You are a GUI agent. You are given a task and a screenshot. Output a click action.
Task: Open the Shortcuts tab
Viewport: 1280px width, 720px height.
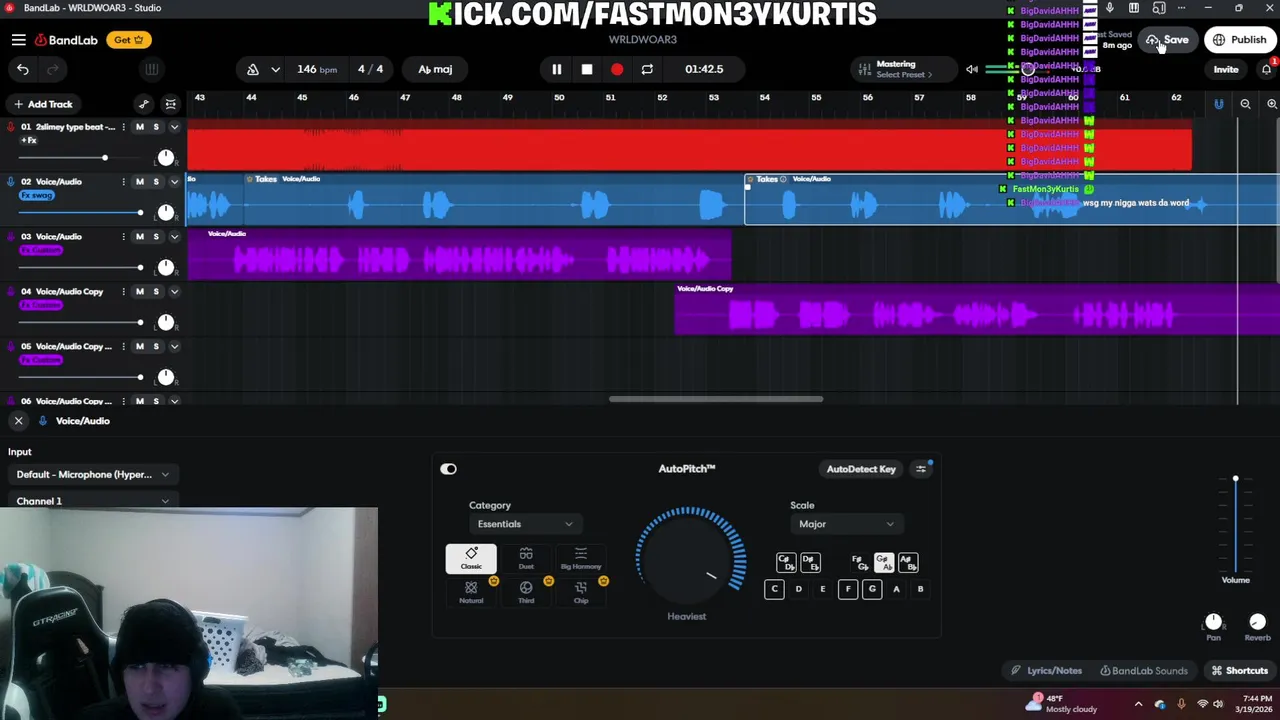click(x=1239, y=671)
